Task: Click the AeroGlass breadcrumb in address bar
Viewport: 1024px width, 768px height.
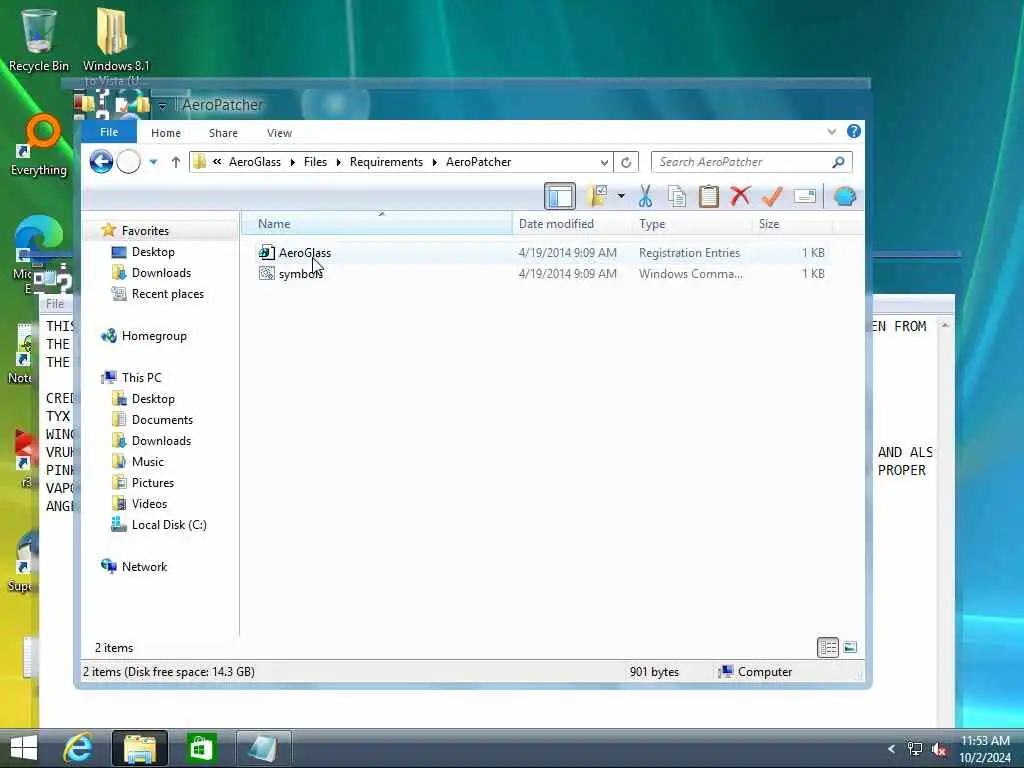Action: coord(255,162)
